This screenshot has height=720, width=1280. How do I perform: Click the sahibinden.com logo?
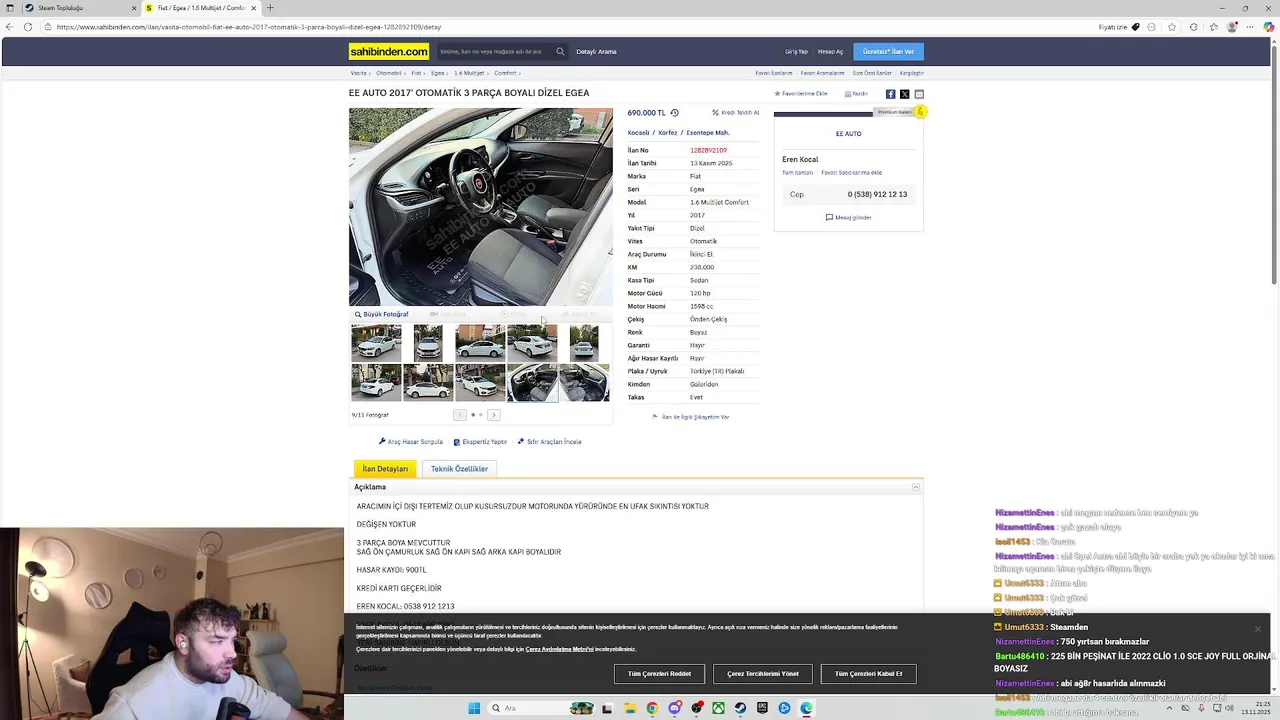tap(389, 51)
